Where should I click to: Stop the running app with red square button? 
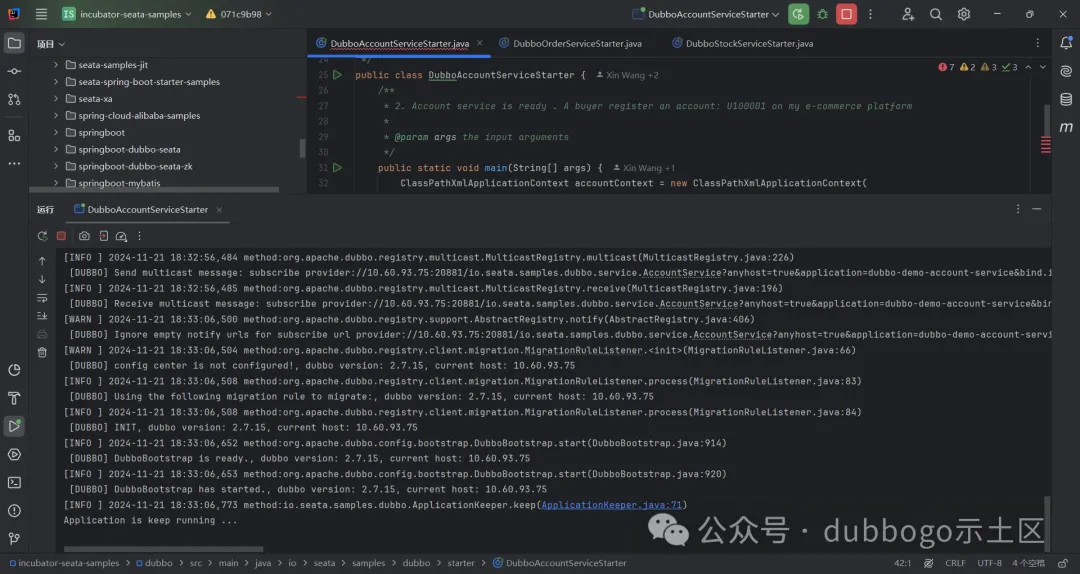click(x=847, y=14)
